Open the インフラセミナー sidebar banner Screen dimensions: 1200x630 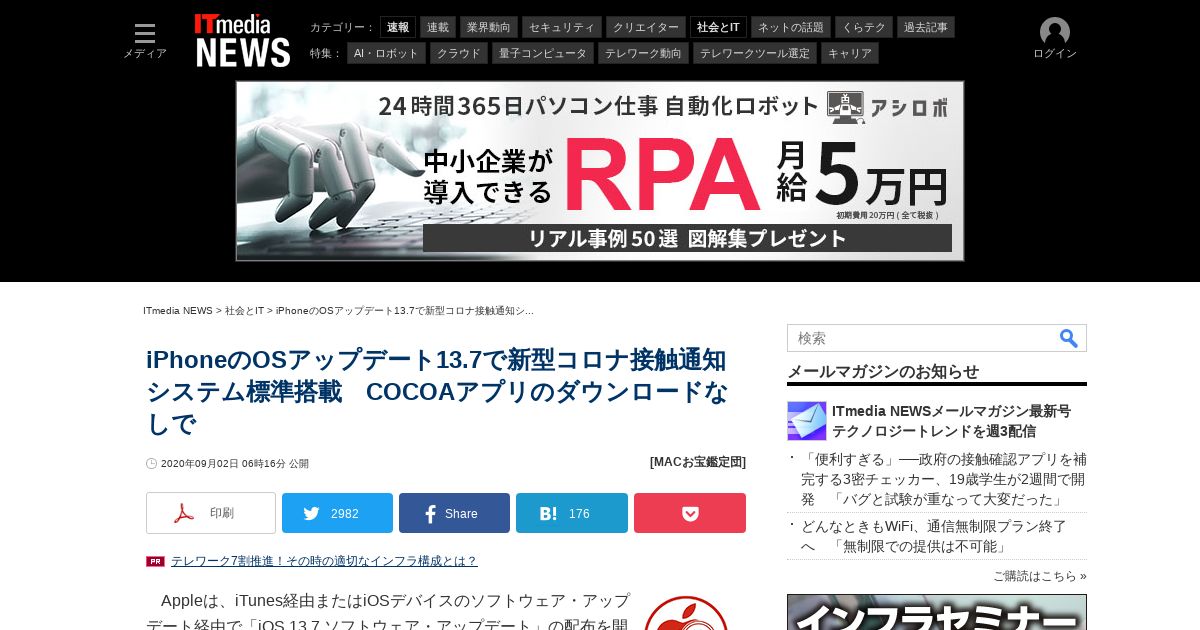937,612
